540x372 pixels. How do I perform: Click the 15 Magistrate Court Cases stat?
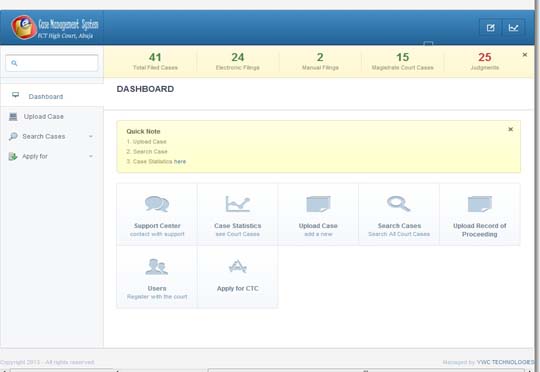(x=403, y=61)
